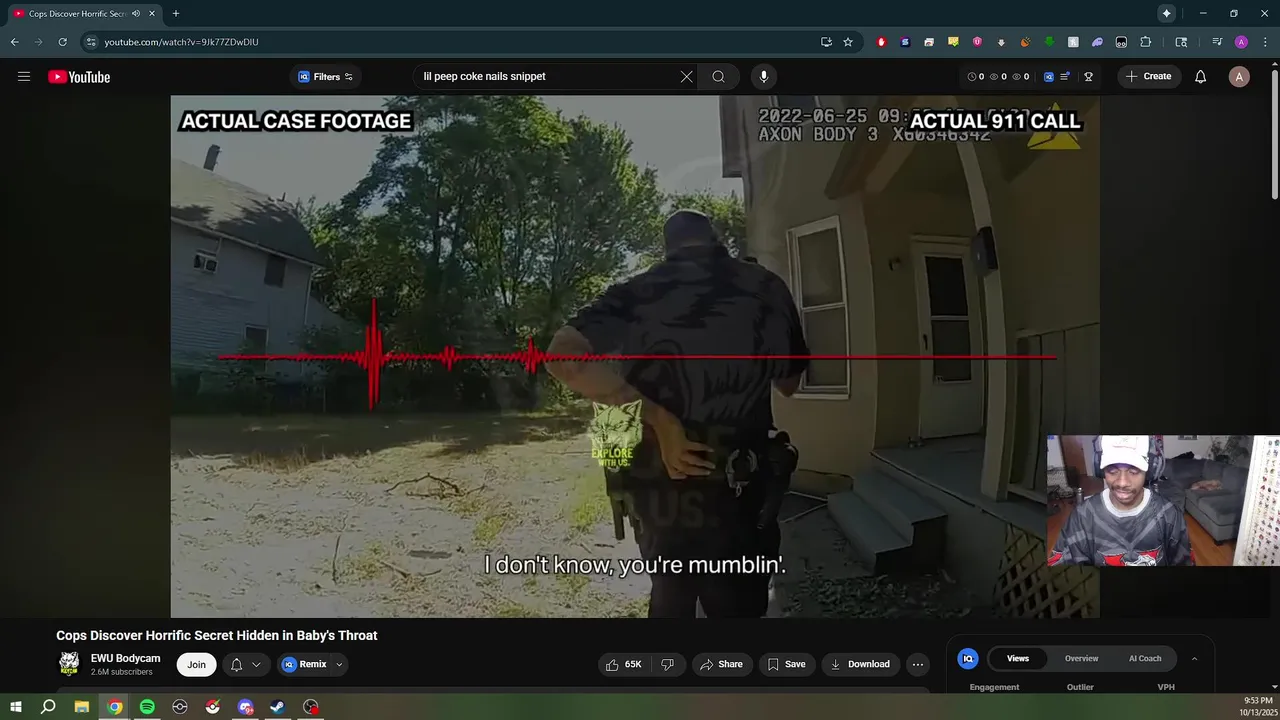
Task: Open Gemini sparkle button in title bar
Action: [1166, 14]
